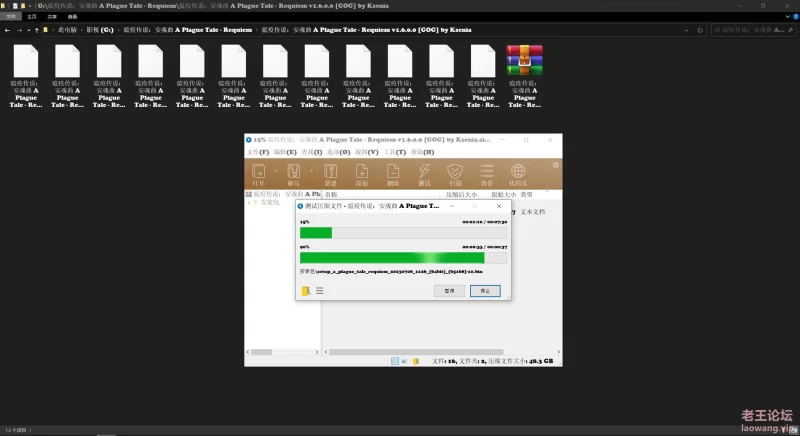Go forward in File Explorer navigation

click(x=19, y=30)
